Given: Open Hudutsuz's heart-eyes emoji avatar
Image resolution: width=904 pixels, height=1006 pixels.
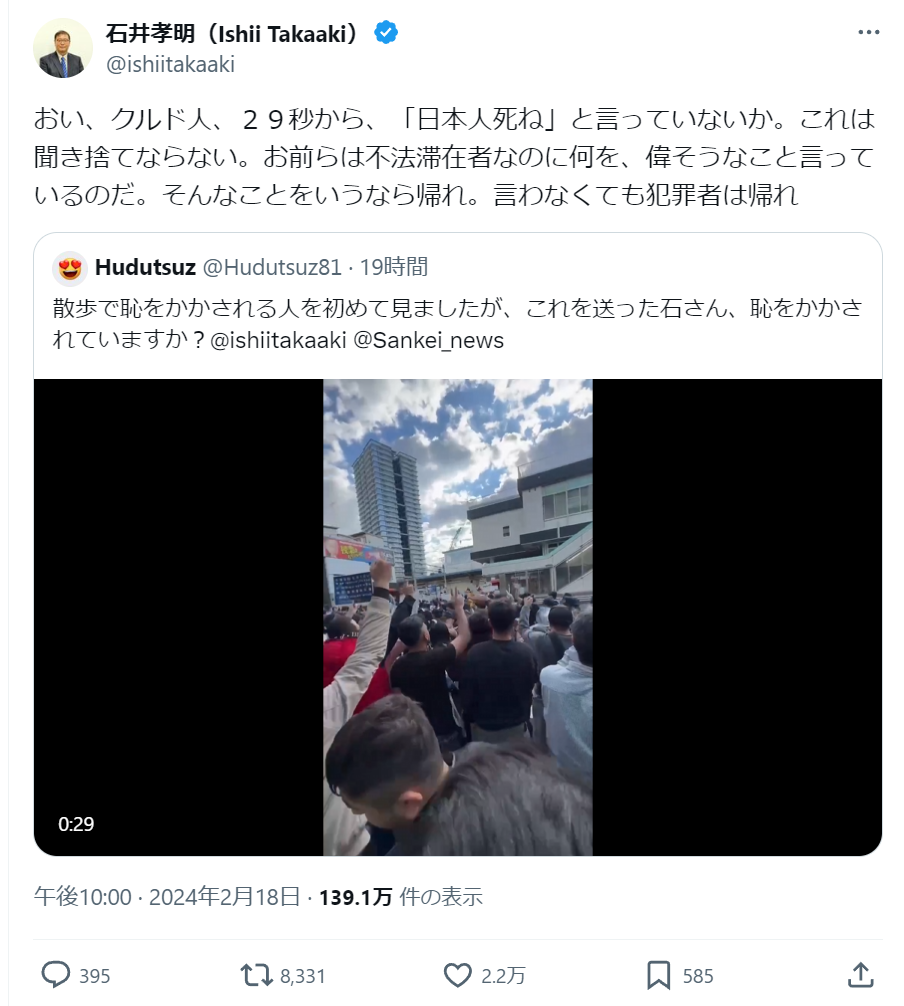Looking at the screenshot, I should point(70,268).
